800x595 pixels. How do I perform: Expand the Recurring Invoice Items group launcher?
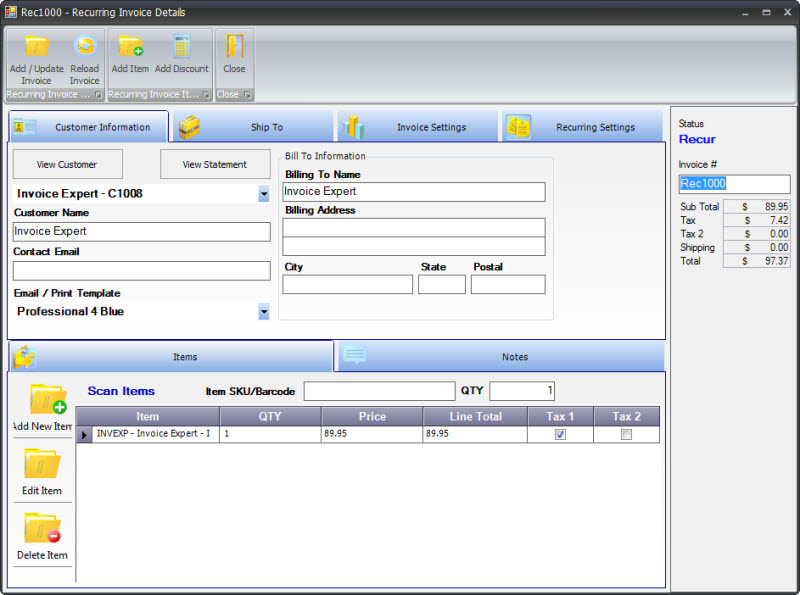click(206, 95)
